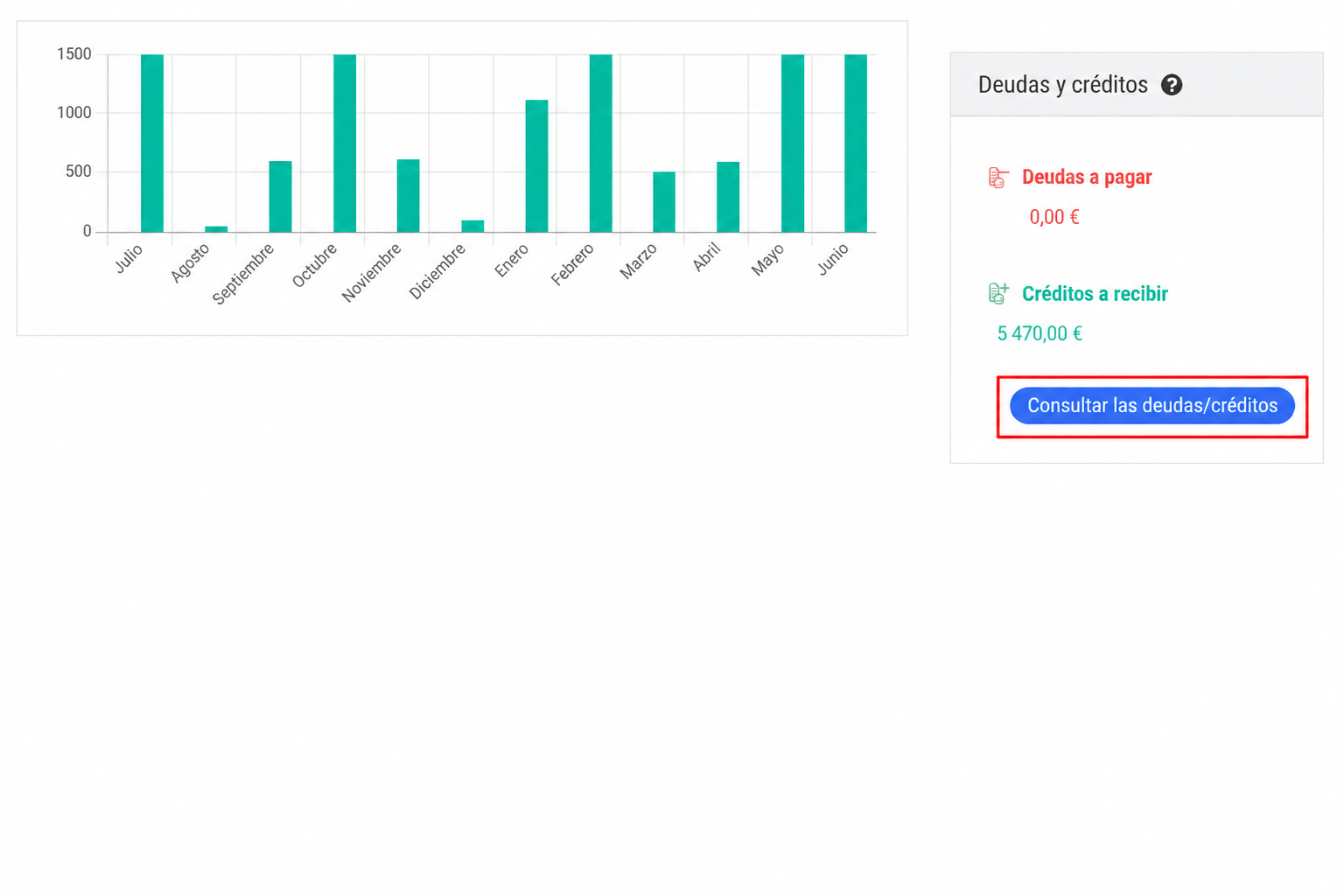The width and height of the screenshot is (1344, 896).
Task: Click the Septiembre bar in the chart
Action: 280,197
